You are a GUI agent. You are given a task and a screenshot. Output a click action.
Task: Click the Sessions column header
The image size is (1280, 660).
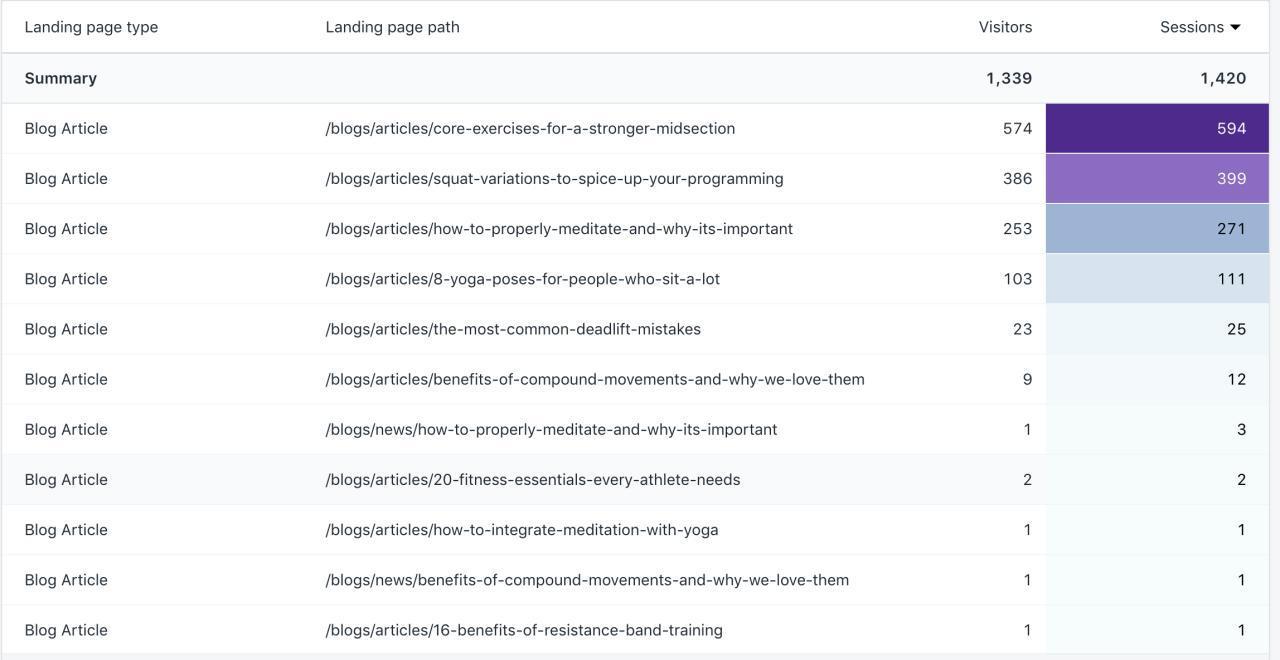[x=1192, y=27]
